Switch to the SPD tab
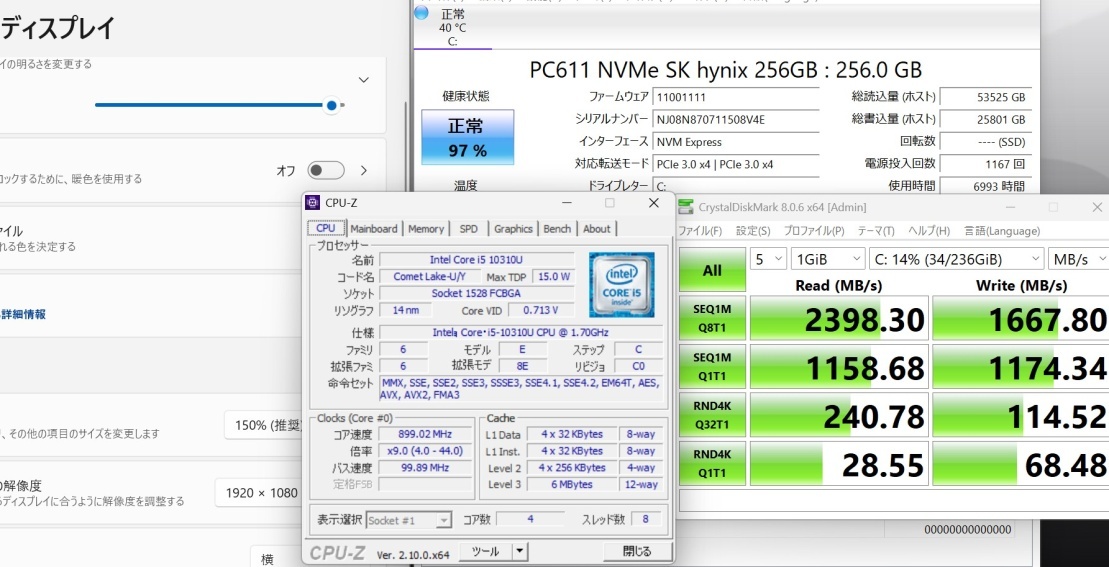The height and width of the screenshot is (567, 1109). 468,228
